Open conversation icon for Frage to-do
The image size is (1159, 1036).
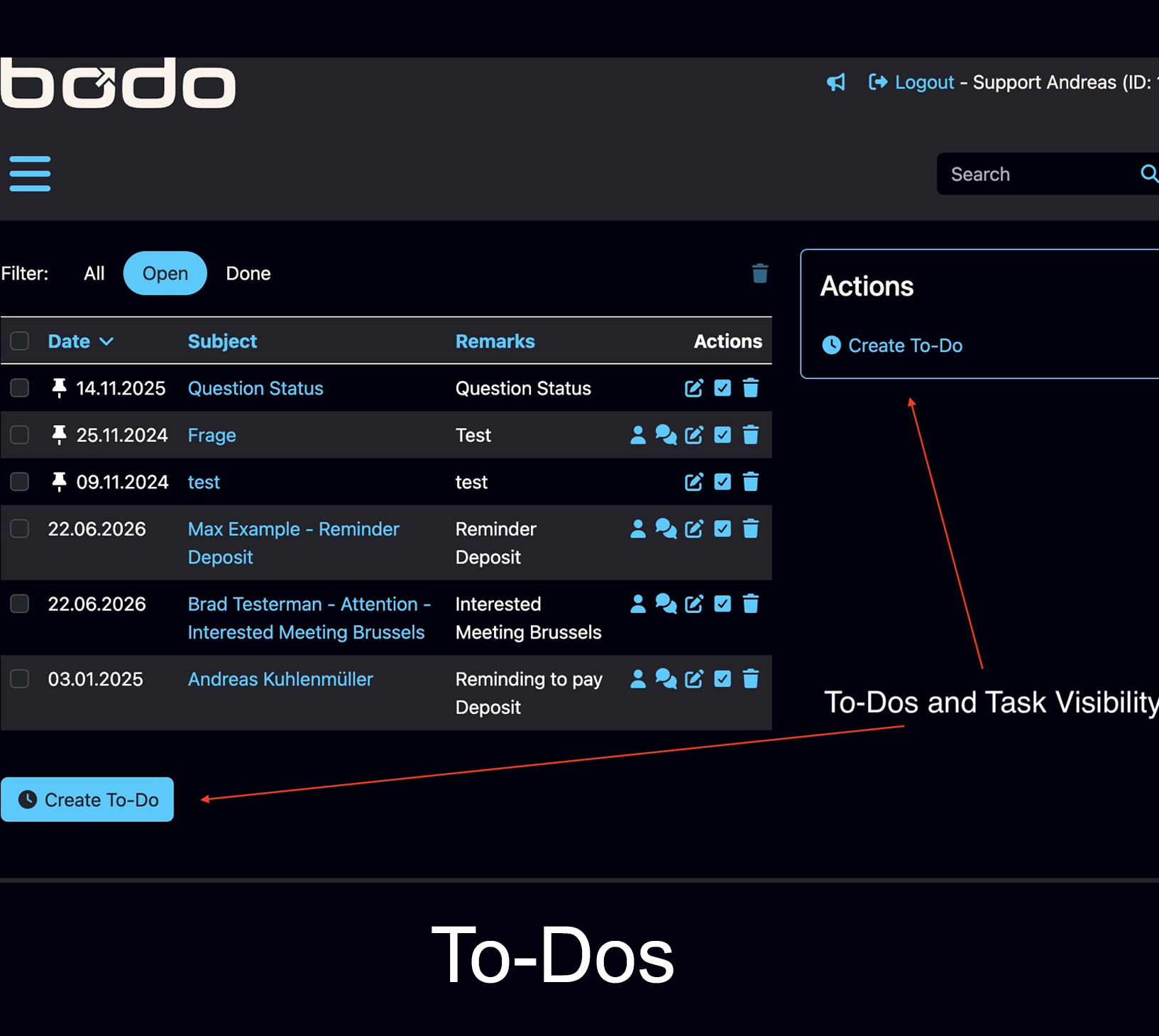(666, 435)
